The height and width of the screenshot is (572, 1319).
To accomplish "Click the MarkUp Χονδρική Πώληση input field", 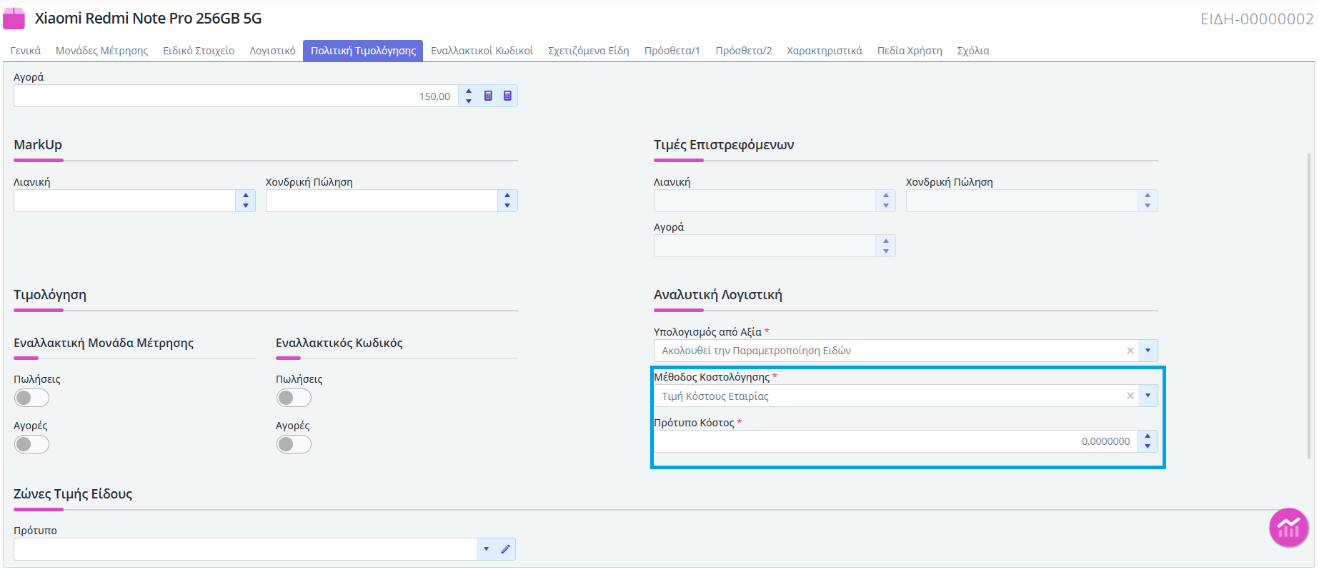I will pyautogui.click(x=382, y=201).
